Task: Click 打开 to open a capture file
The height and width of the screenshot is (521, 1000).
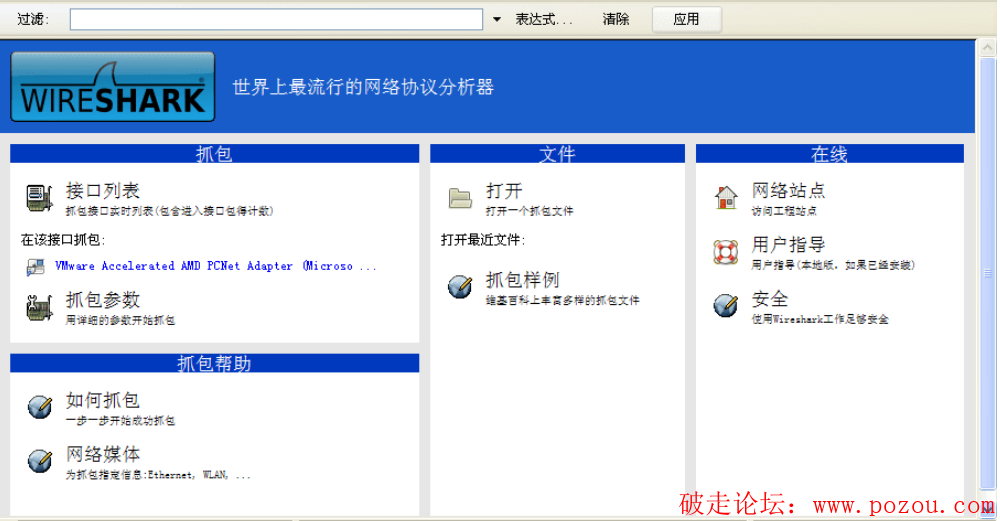Action: click(x=504, y=191)
